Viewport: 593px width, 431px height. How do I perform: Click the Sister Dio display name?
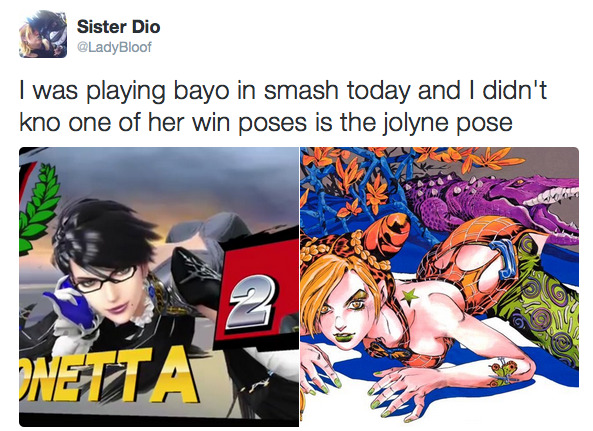pos(118,26)
